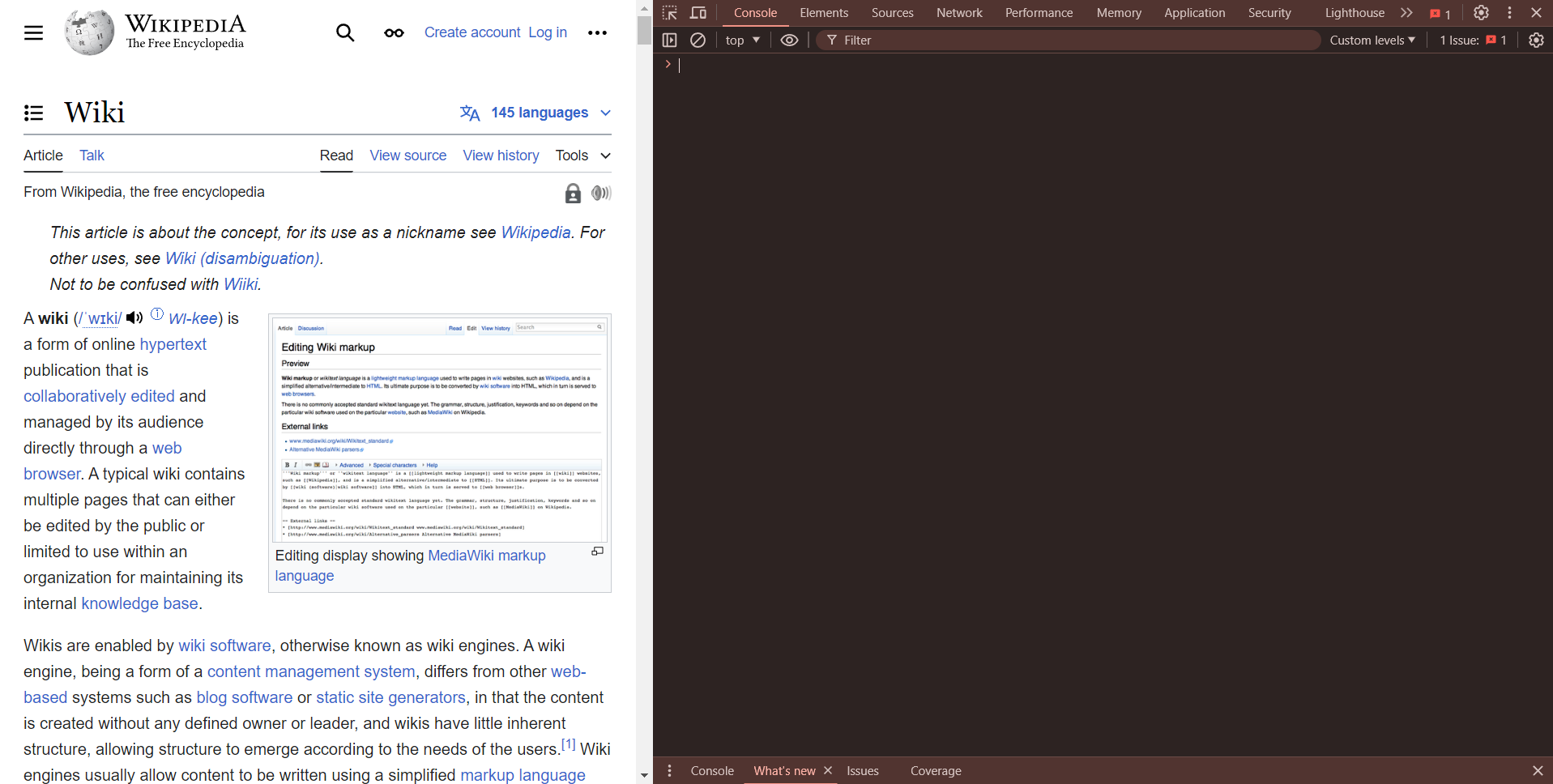Follow the hypertext link

pyautogui.click(x=173, y=344)
